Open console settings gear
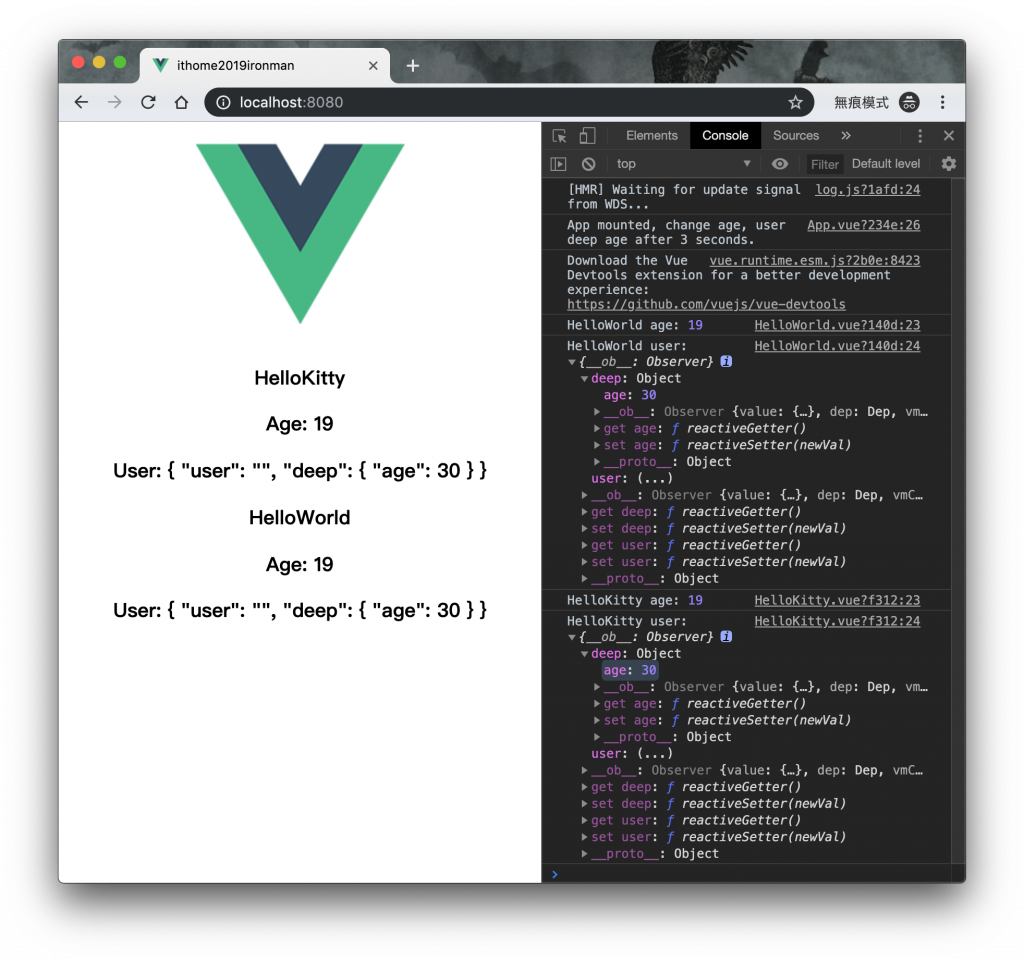The height and width of the screenshot is (960, 1024). point(948,164)
